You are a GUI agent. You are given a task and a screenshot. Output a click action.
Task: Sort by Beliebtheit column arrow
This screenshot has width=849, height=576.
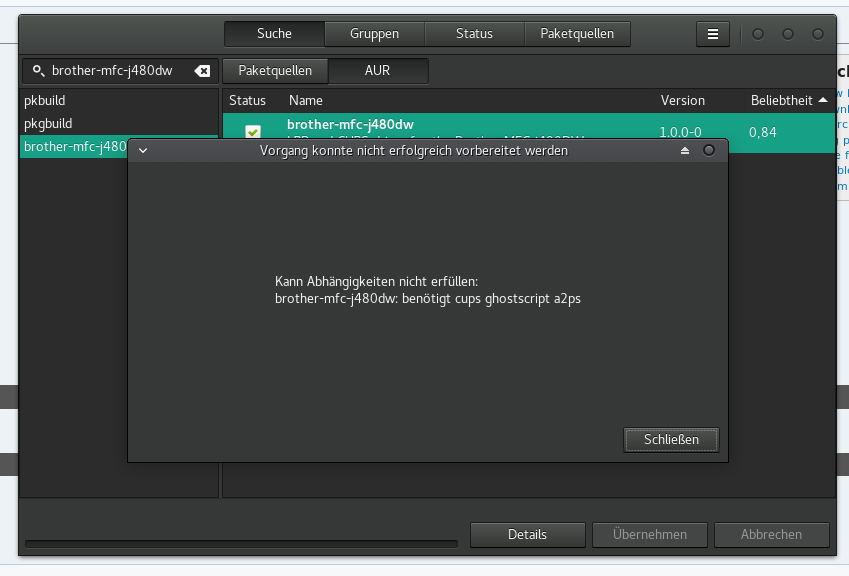click(823, 100)
